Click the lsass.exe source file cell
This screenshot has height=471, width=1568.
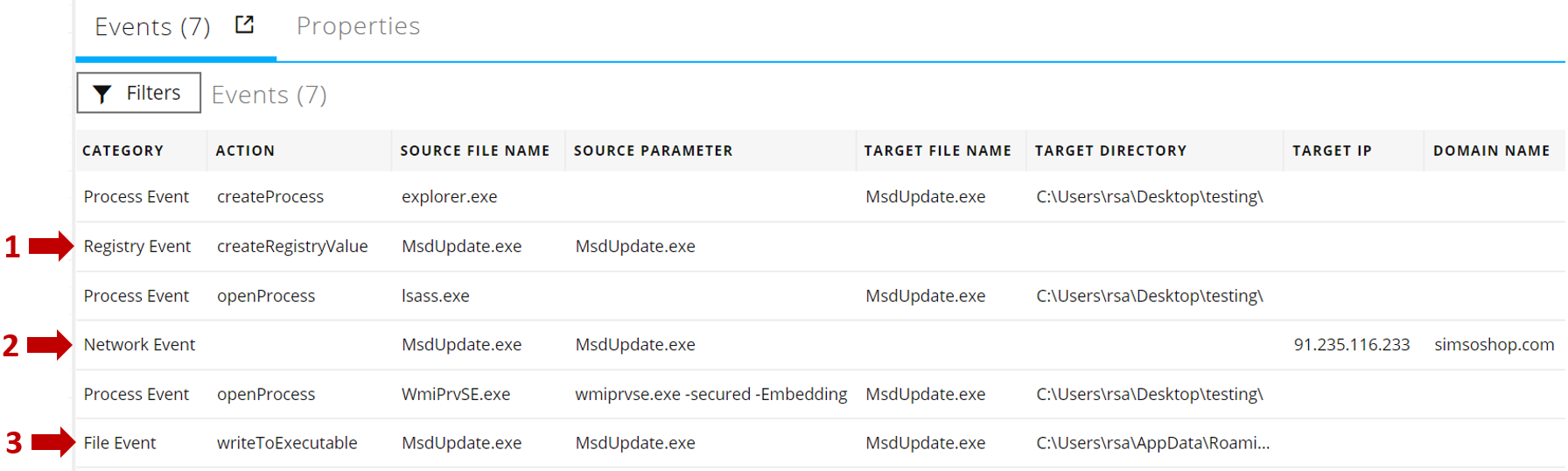(x=436, y=296)
